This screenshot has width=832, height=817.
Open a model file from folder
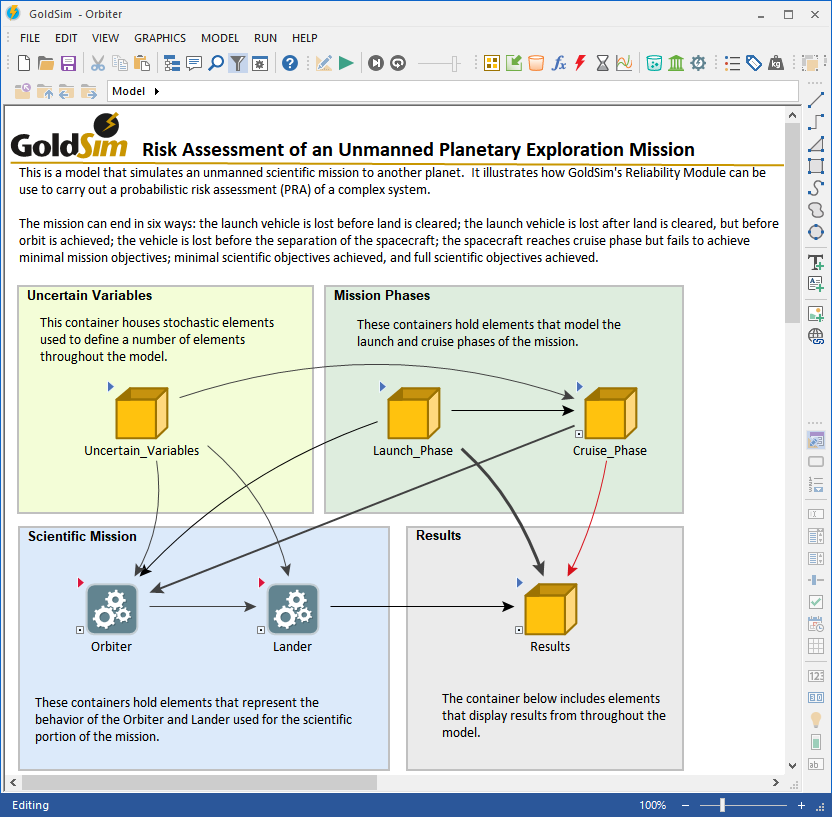46,63
